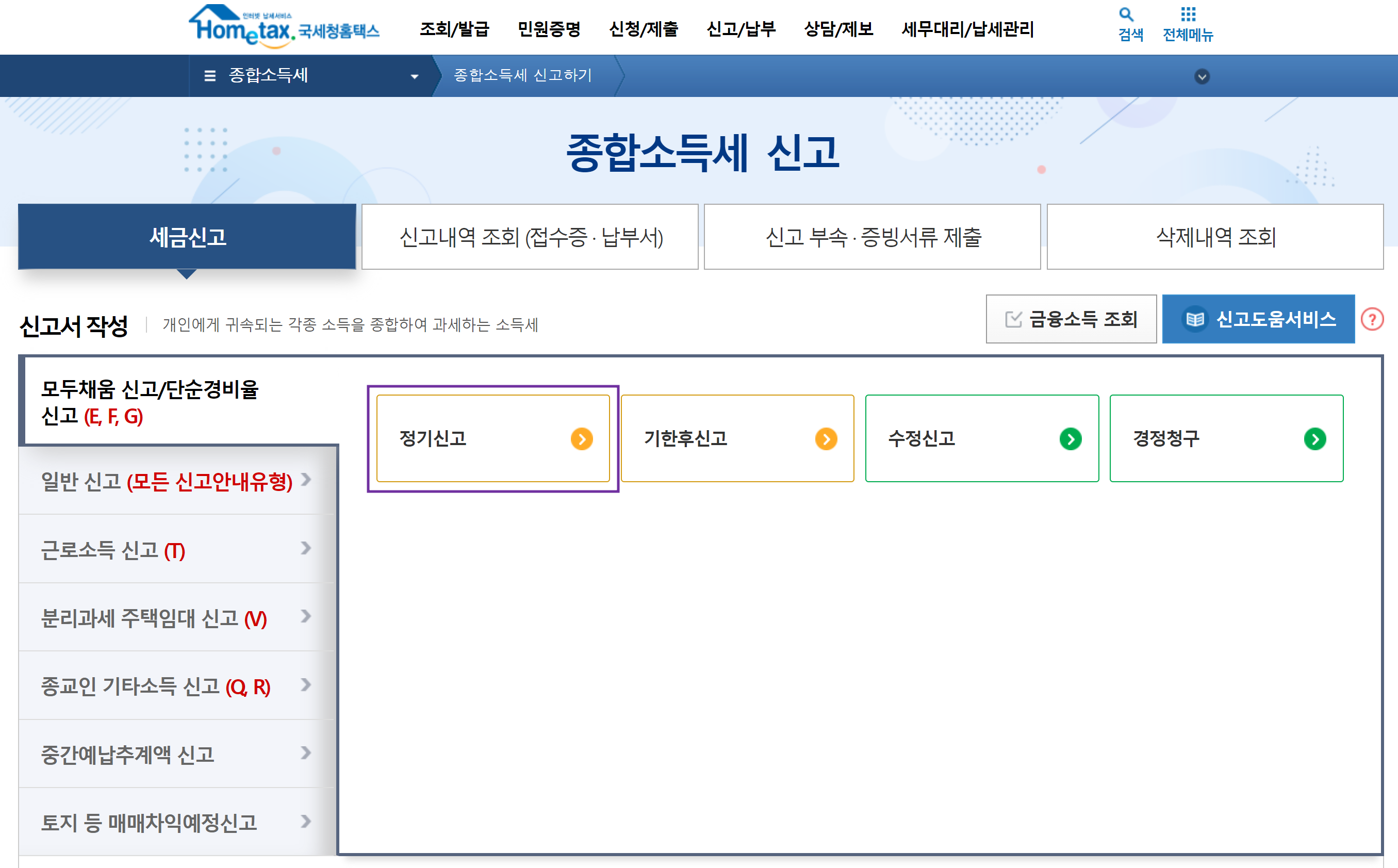Open the search magnifier icon
Screen dimensions: 1398x868
[x=1126, y=14]
